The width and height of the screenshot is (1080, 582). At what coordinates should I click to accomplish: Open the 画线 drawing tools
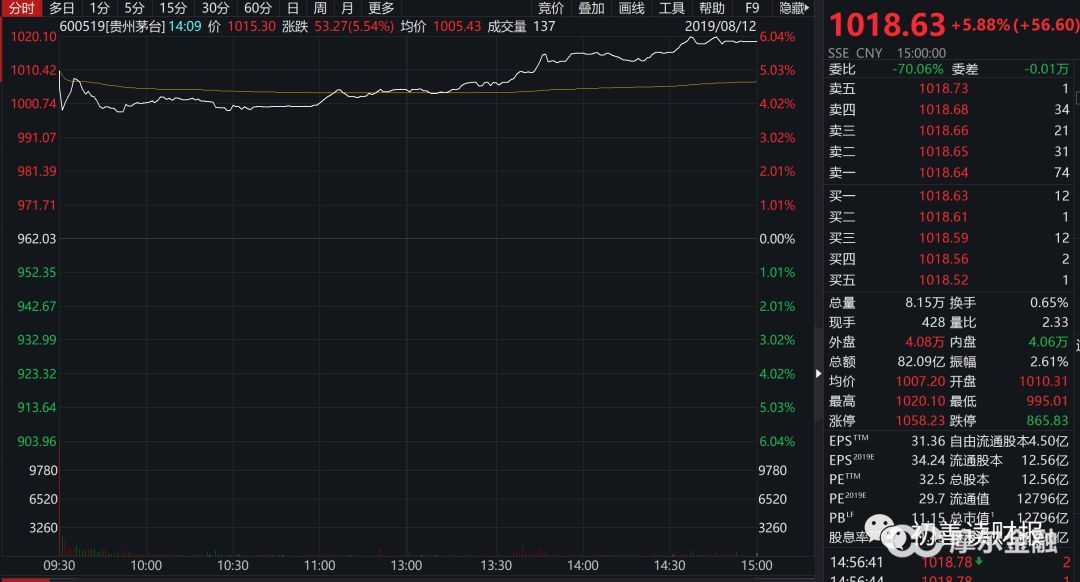click(631, 8)
